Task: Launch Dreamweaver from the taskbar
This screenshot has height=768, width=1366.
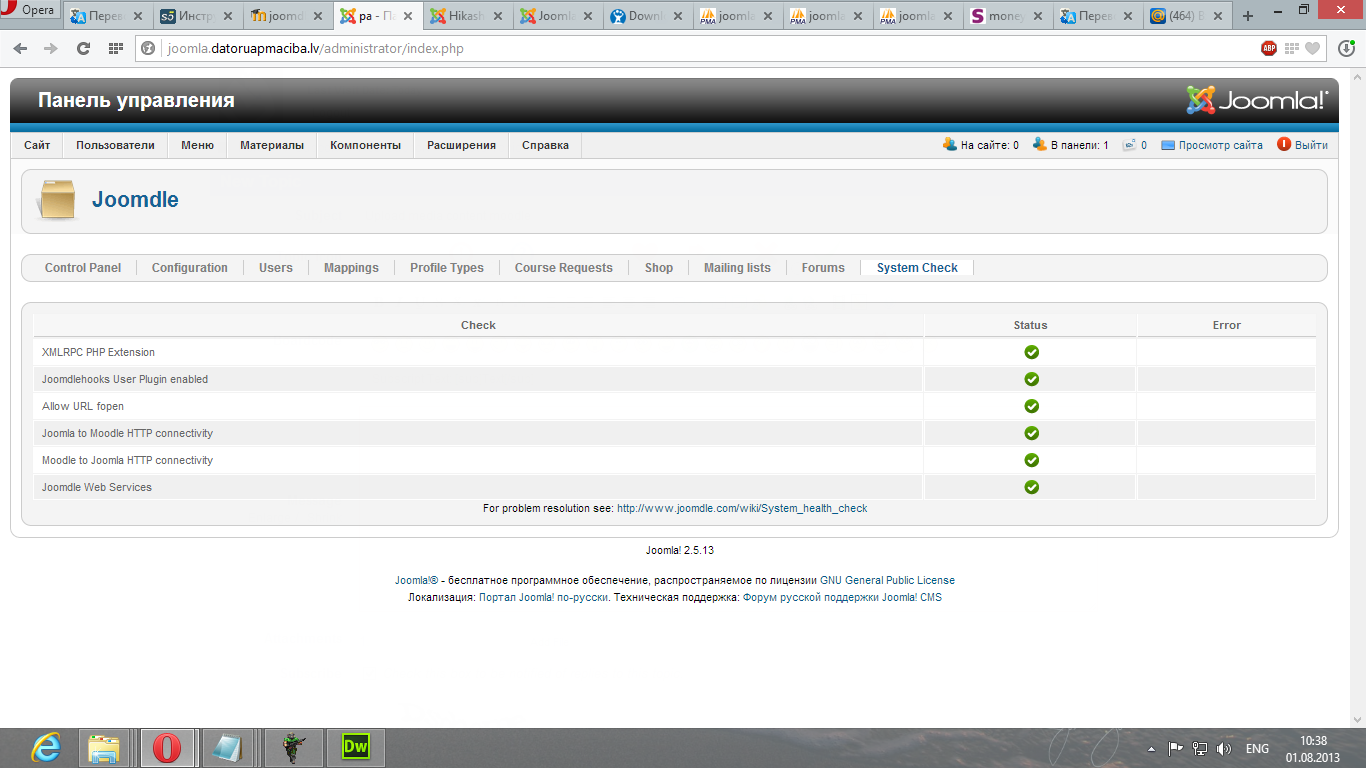Action: click(x=356, y=747)
